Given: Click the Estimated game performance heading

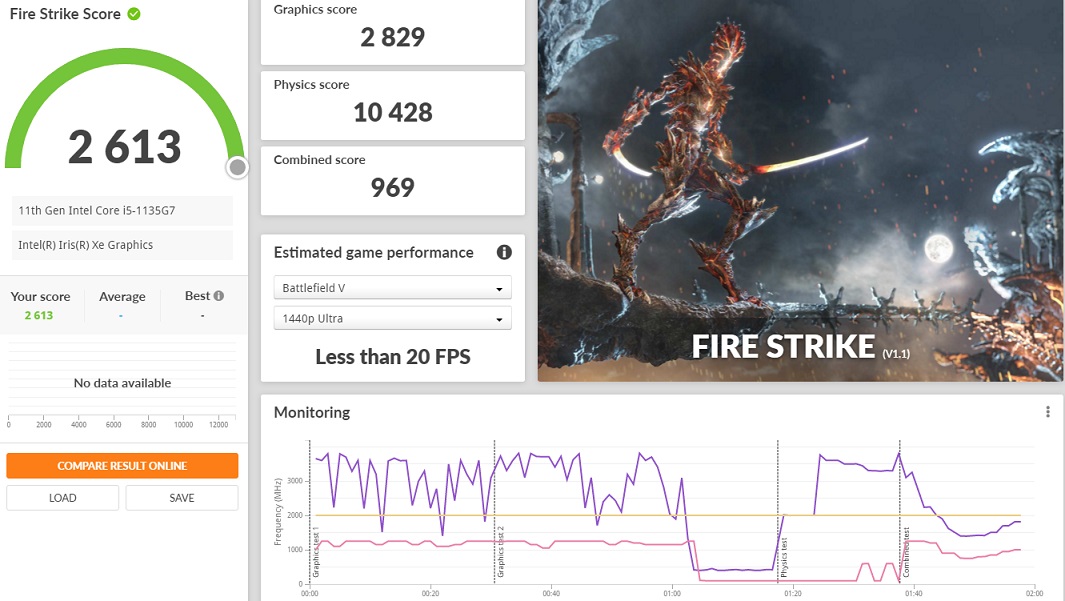Looking at the screenshot, I should point(374,253).
